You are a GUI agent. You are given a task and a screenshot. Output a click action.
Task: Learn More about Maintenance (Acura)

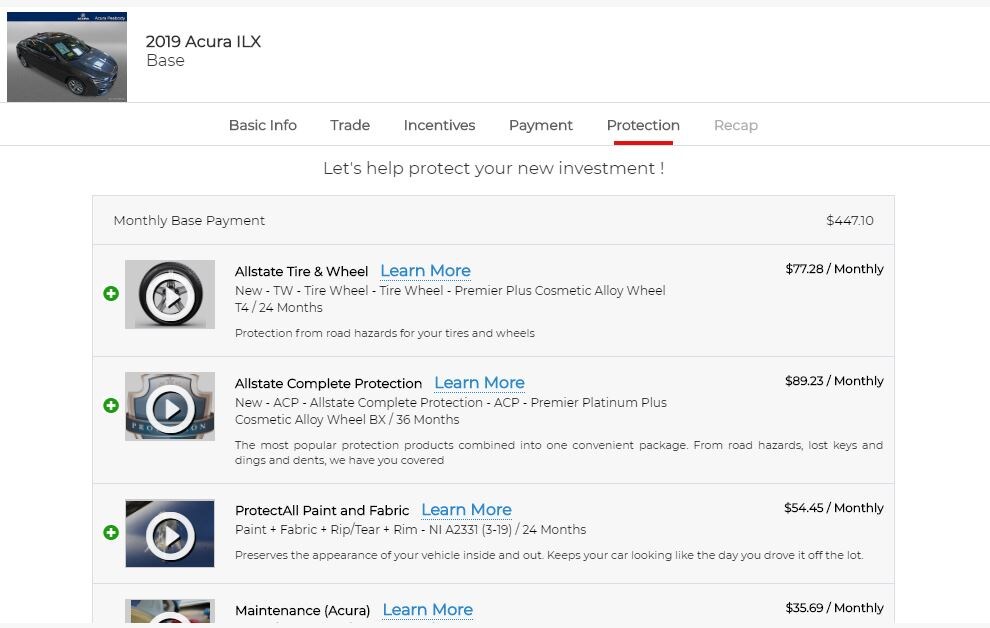point(428,610)
